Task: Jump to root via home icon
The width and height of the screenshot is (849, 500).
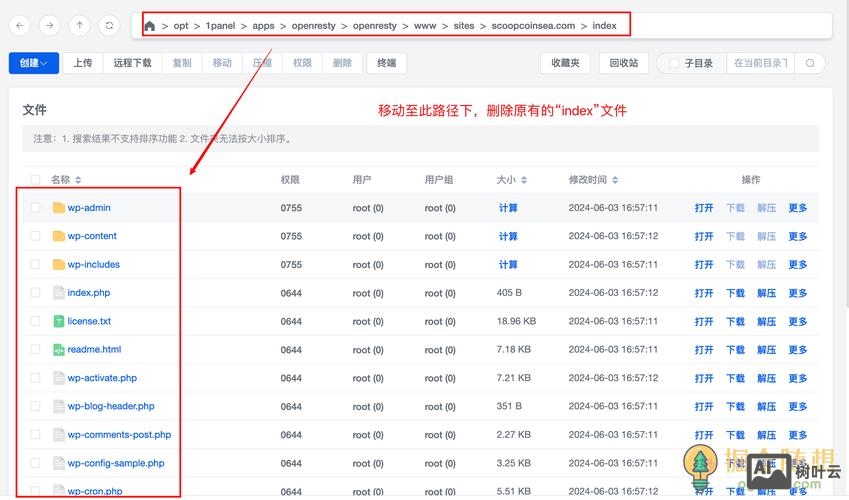Action: (150, 26)
